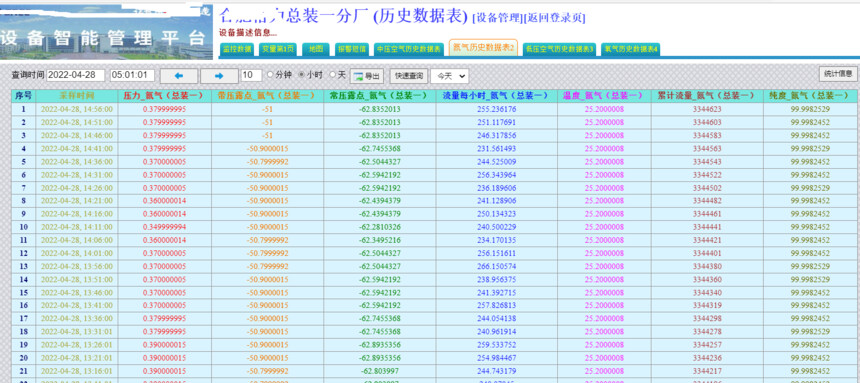Click the 温度_氮气 column header
The width and height of the screenshot is (860, 383).
(604, 95)
